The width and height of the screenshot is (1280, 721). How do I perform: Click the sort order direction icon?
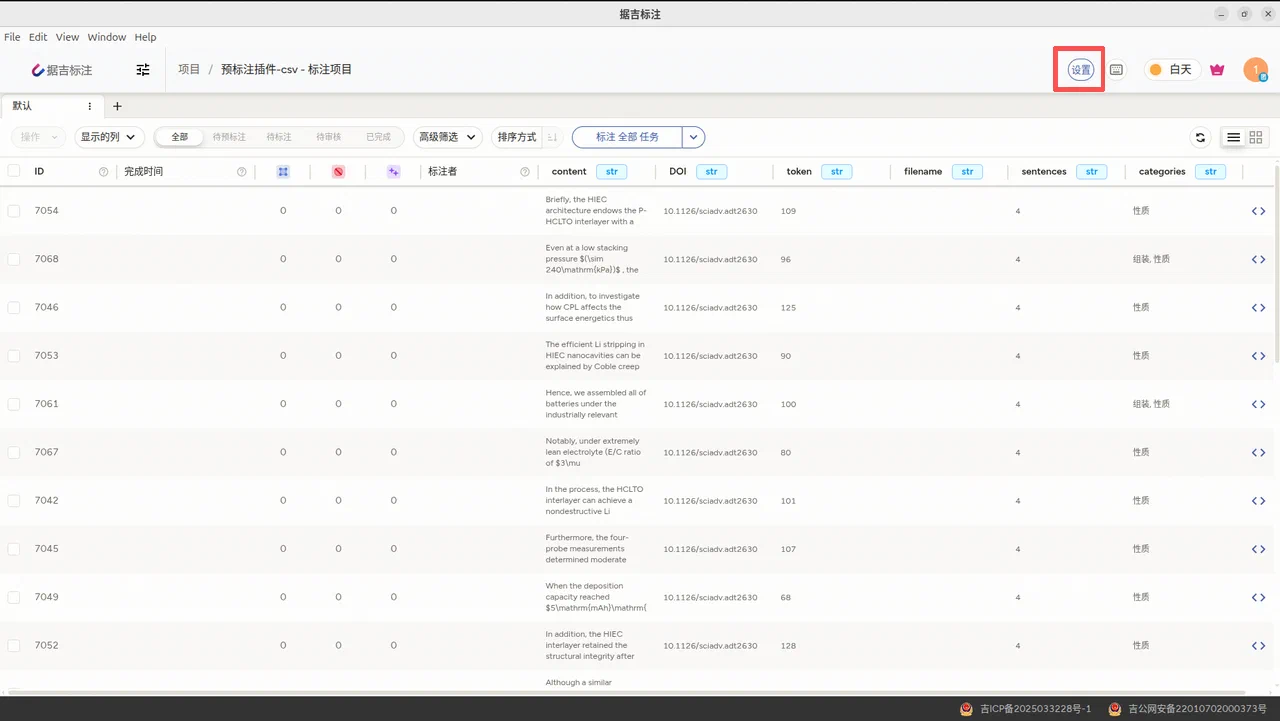pyautogui.click(x=552, y=137)
